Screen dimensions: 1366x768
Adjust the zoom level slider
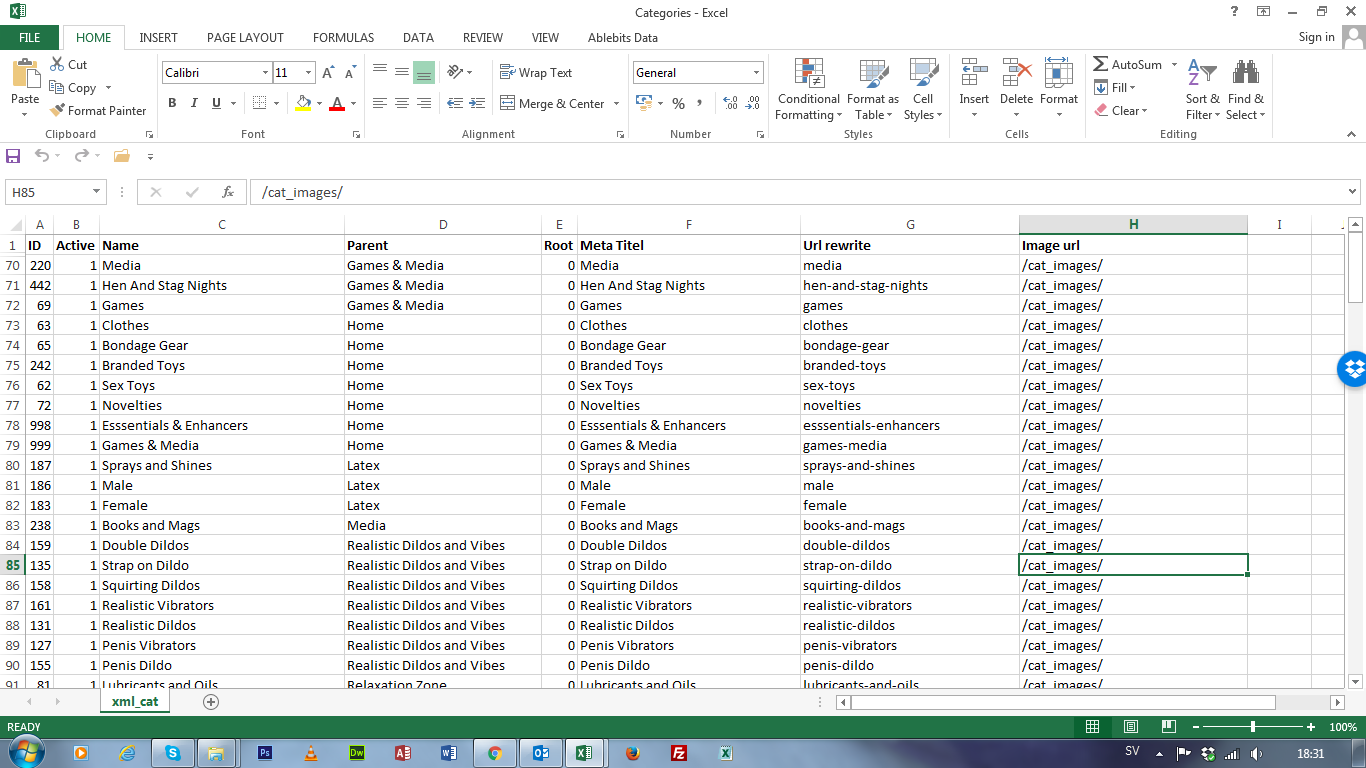click(x=1253, y=727)
